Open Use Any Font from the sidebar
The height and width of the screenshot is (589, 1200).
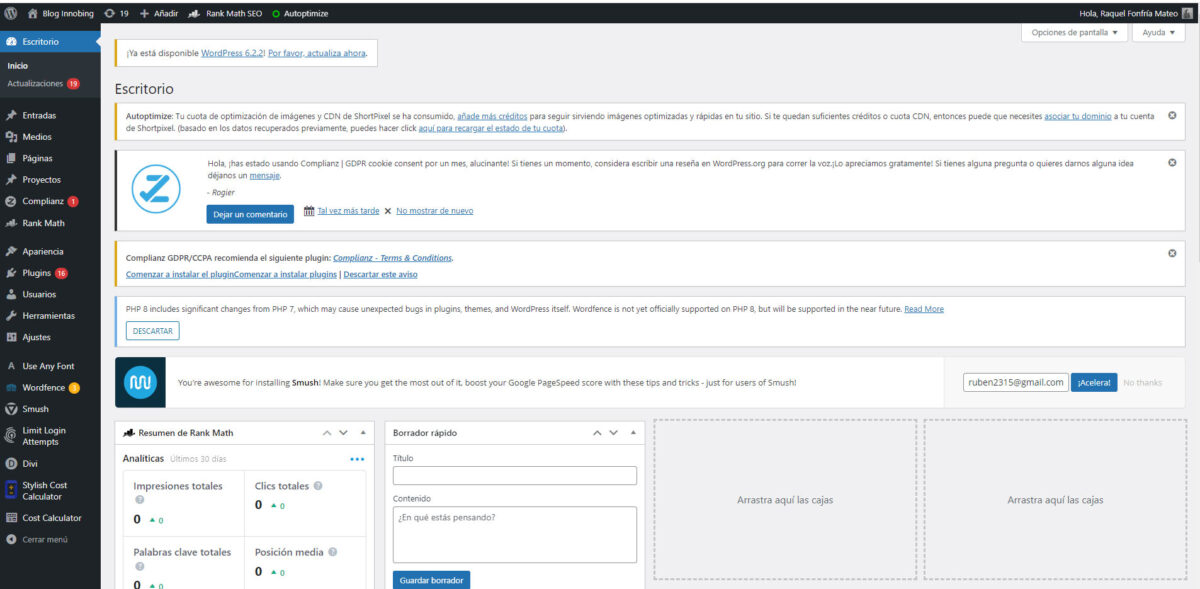[12, 365]
